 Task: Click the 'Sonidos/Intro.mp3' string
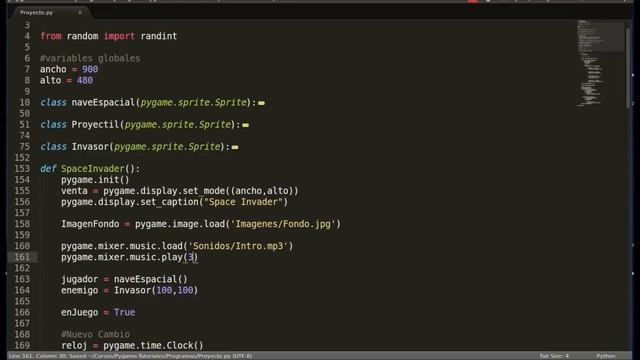point(238,246)
